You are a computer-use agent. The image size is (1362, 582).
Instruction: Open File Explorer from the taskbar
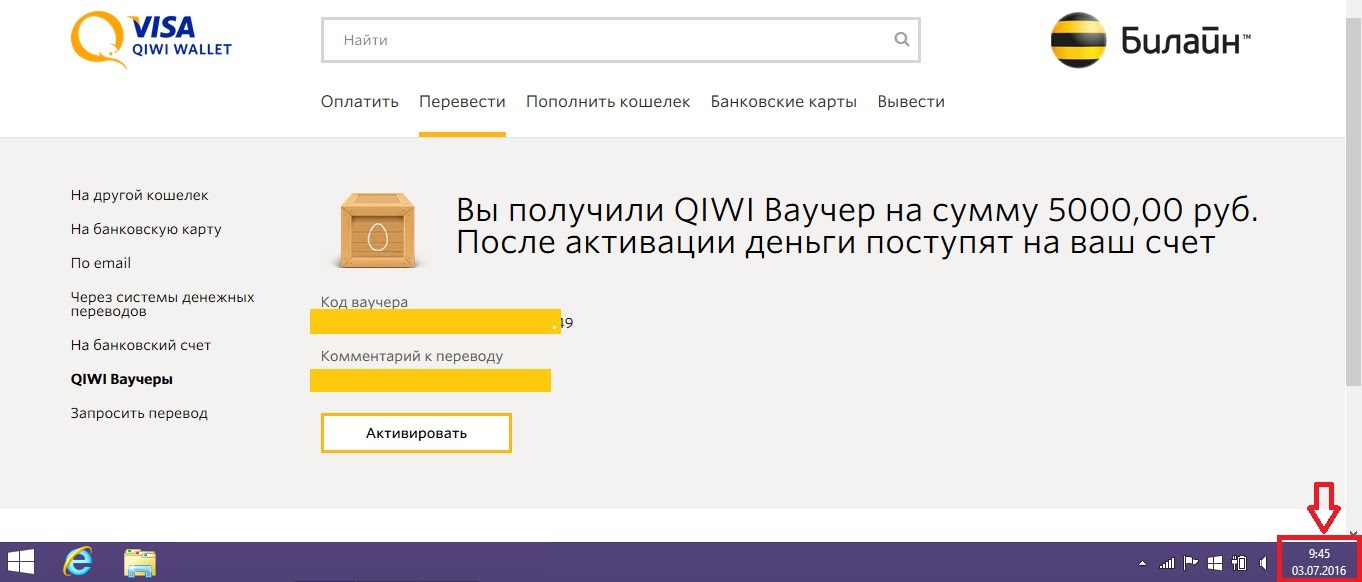(x=139, y=562)
